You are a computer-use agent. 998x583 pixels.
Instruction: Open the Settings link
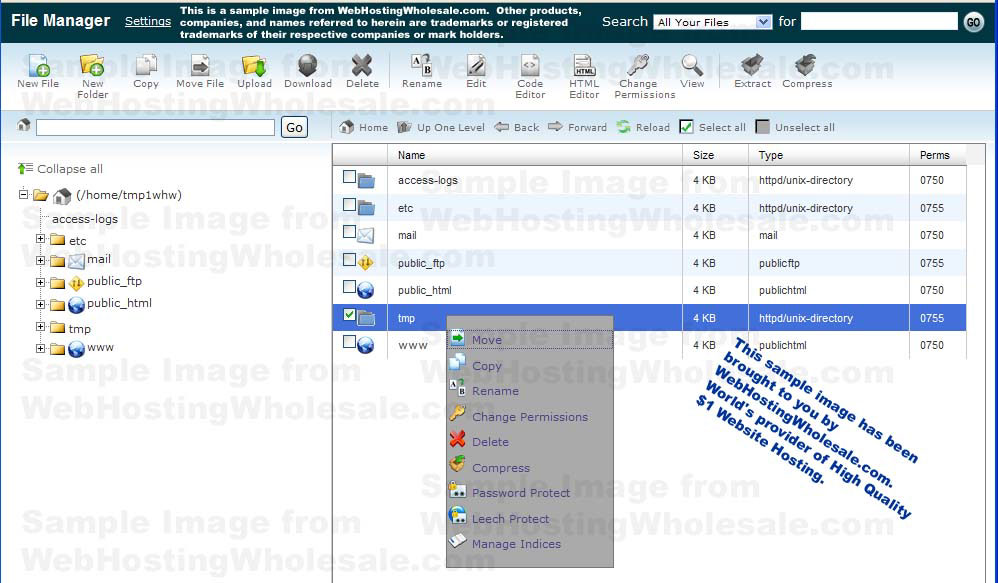(148, 21)
